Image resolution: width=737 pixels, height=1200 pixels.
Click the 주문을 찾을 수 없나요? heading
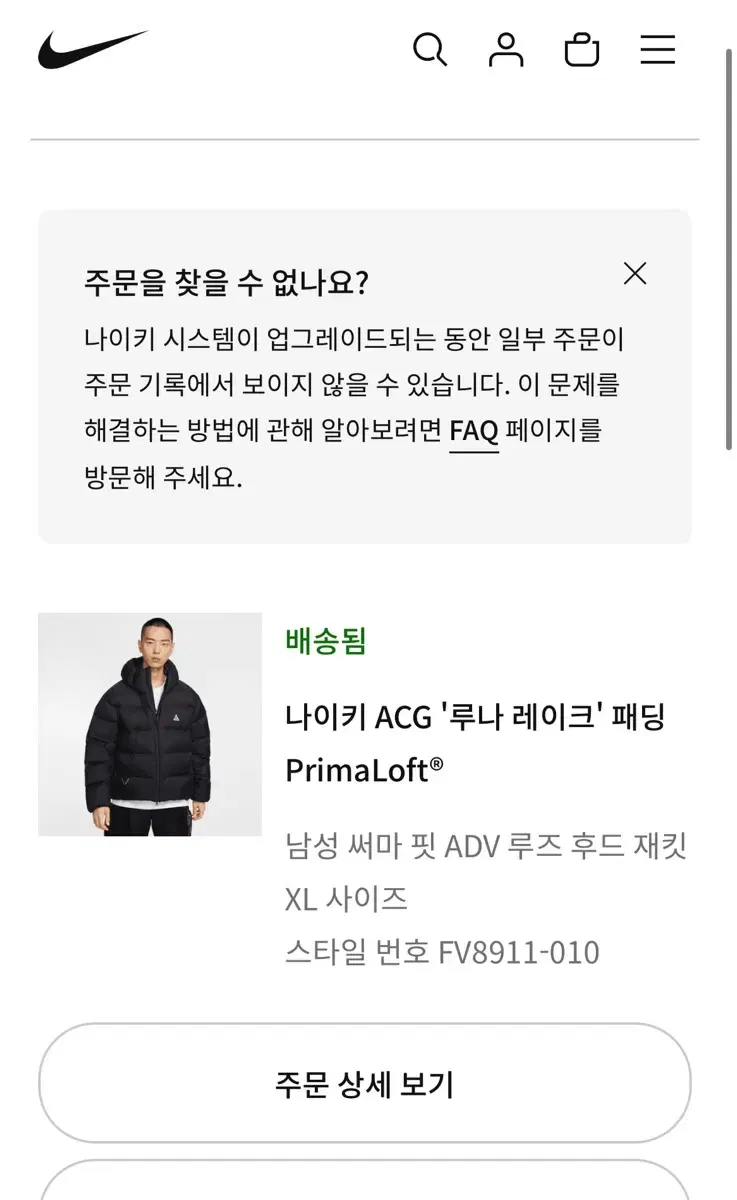227,283
